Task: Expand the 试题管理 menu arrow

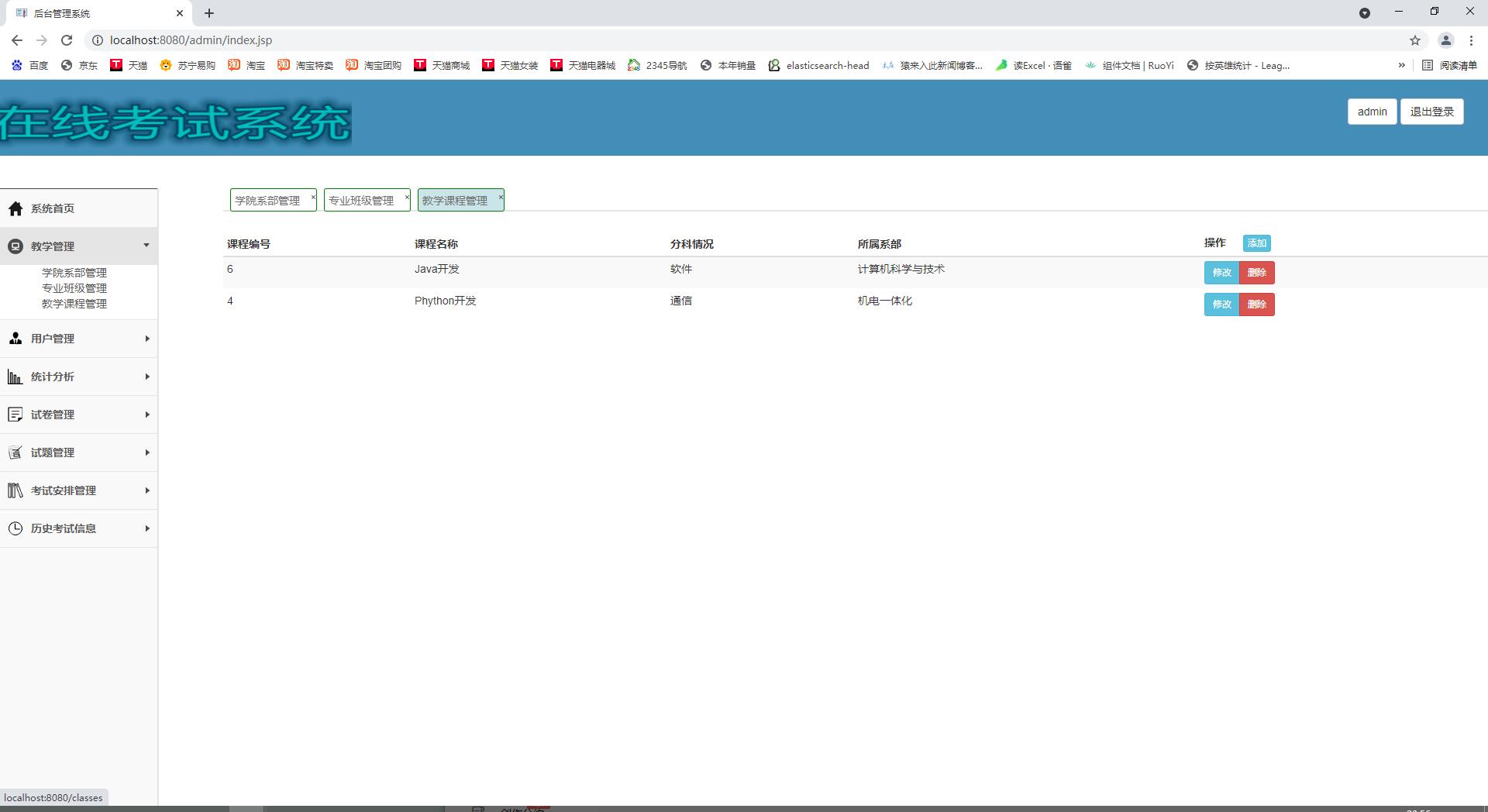Action: point(147,452)
